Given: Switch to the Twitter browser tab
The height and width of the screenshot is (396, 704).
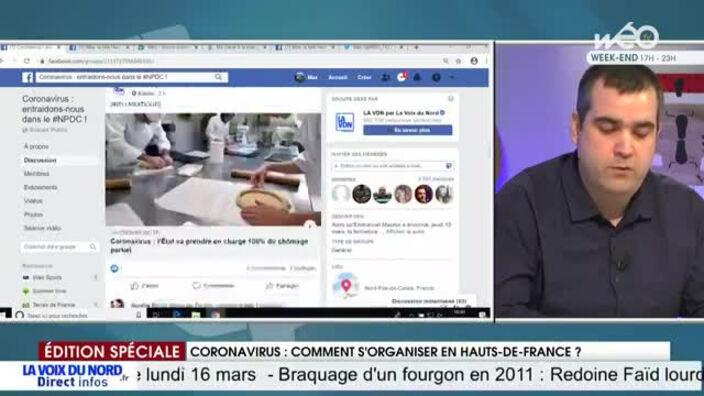Looking at the screenshot, I should click(x=373, y=47).
